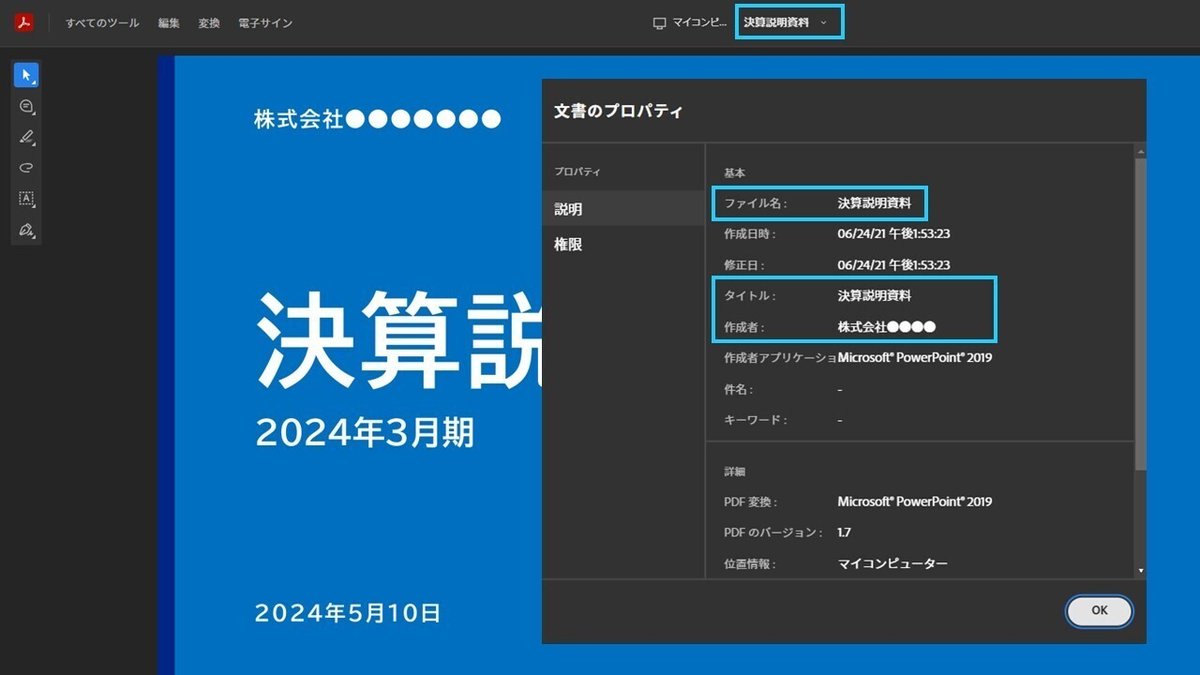Click the 修正日 date value
Screen dimensions: 1200x675
[893, 265]
